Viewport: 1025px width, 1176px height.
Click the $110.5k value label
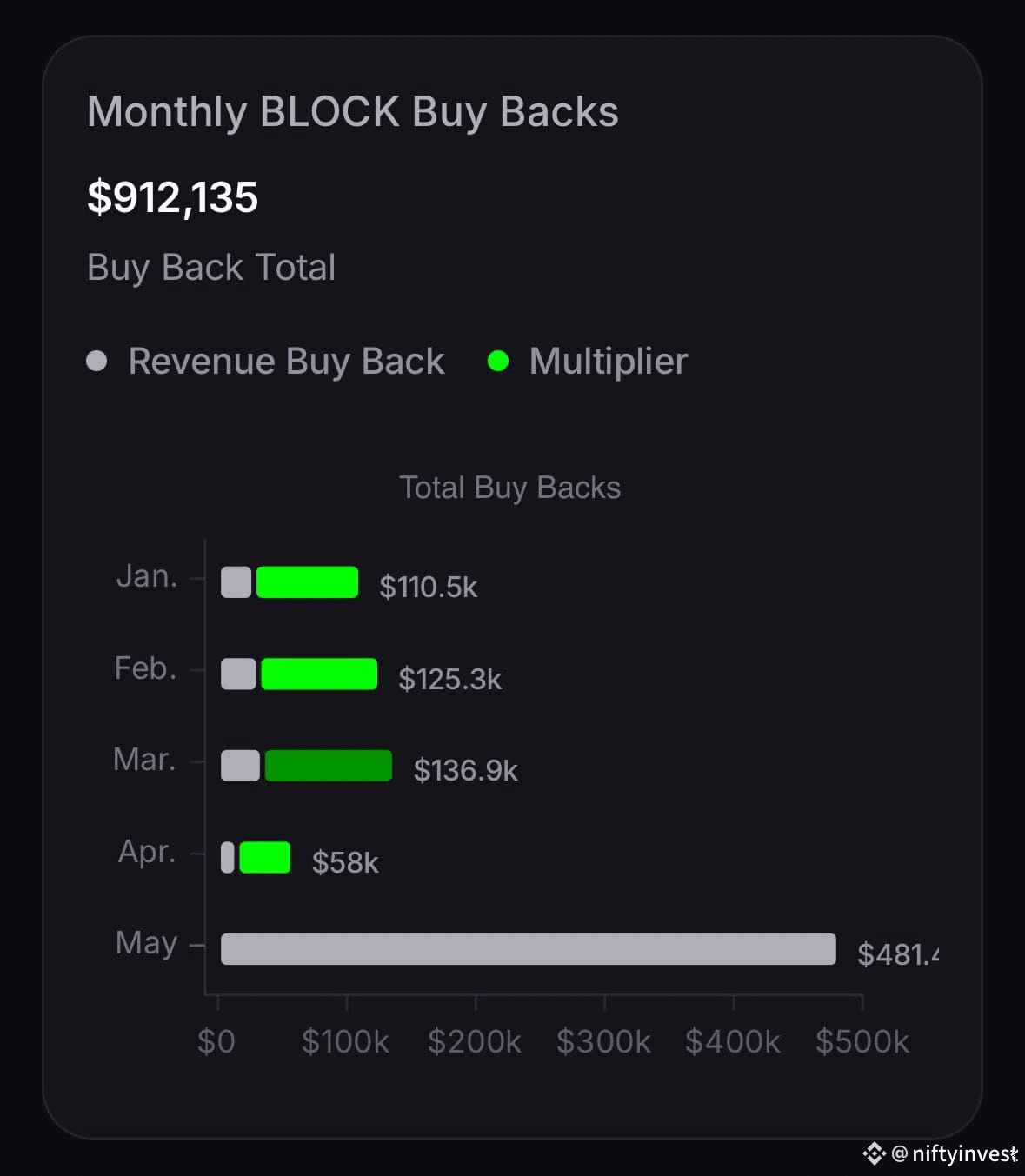pyautogui.click(x=428, y=587)
